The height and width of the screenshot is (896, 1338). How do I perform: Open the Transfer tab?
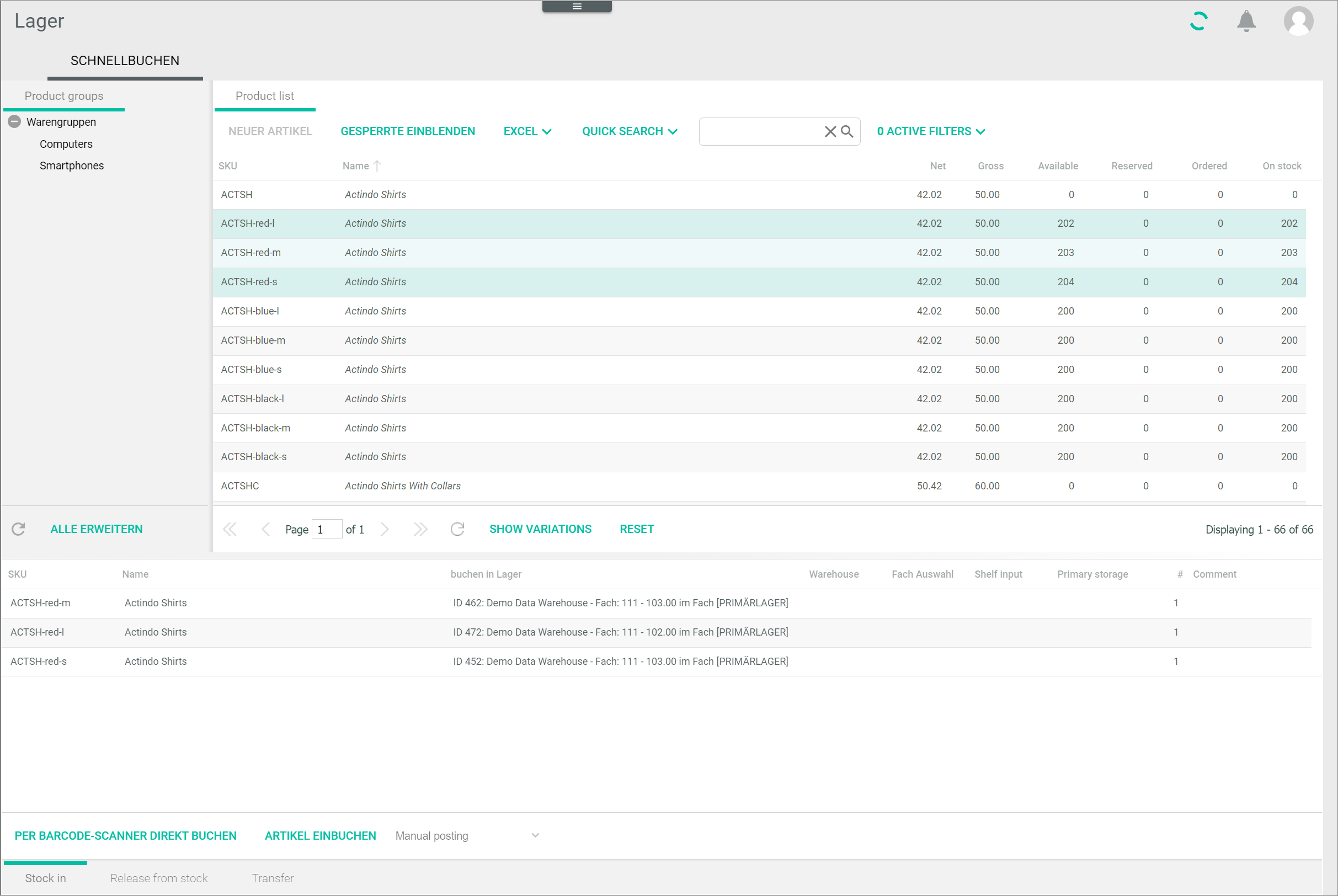[273, 878]
